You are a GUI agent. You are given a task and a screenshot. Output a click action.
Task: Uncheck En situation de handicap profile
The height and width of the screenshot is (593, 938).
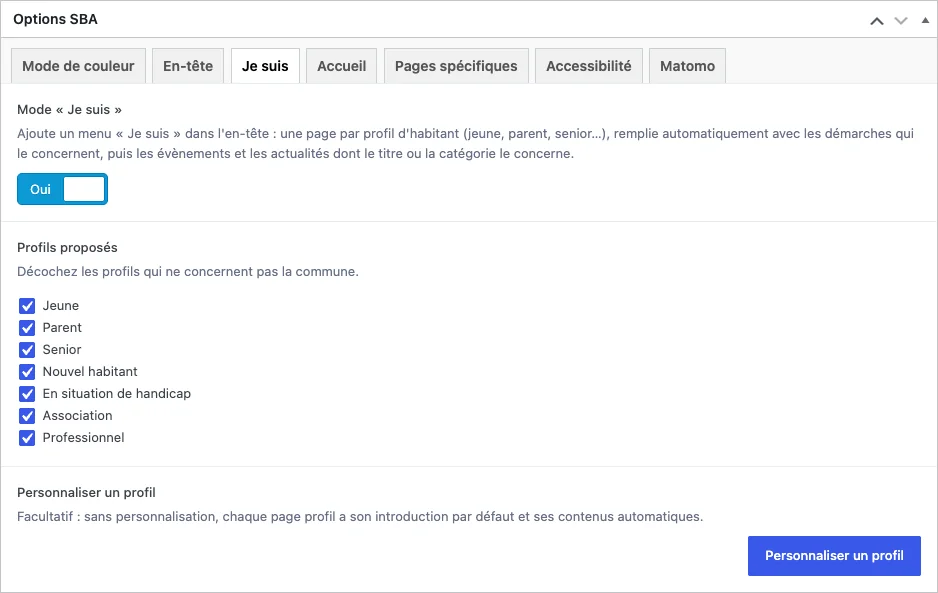[x=27, y=394]
